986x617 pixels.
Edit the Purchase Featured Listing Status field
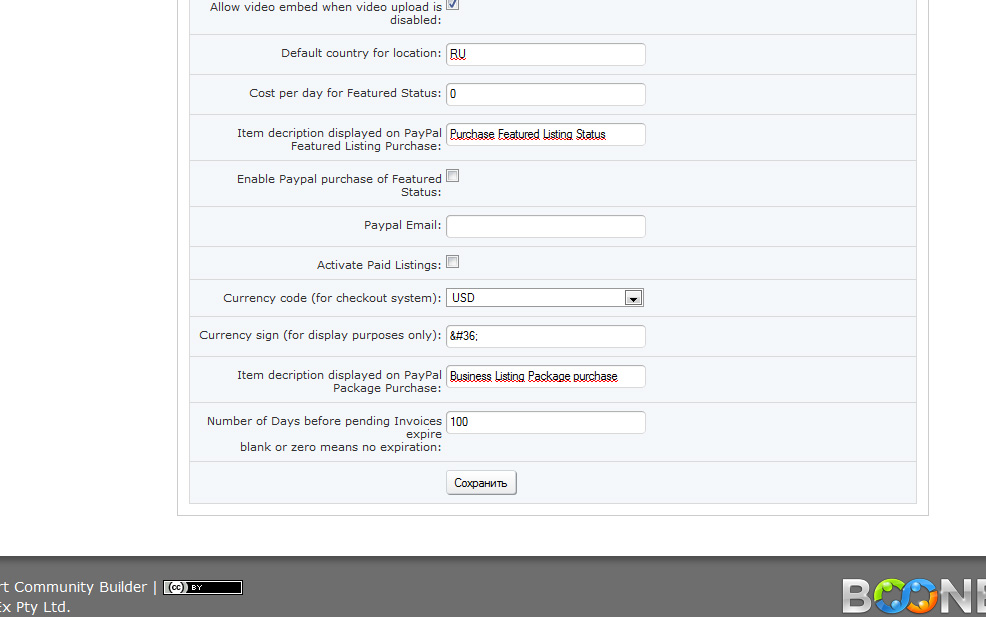[545, 134]
